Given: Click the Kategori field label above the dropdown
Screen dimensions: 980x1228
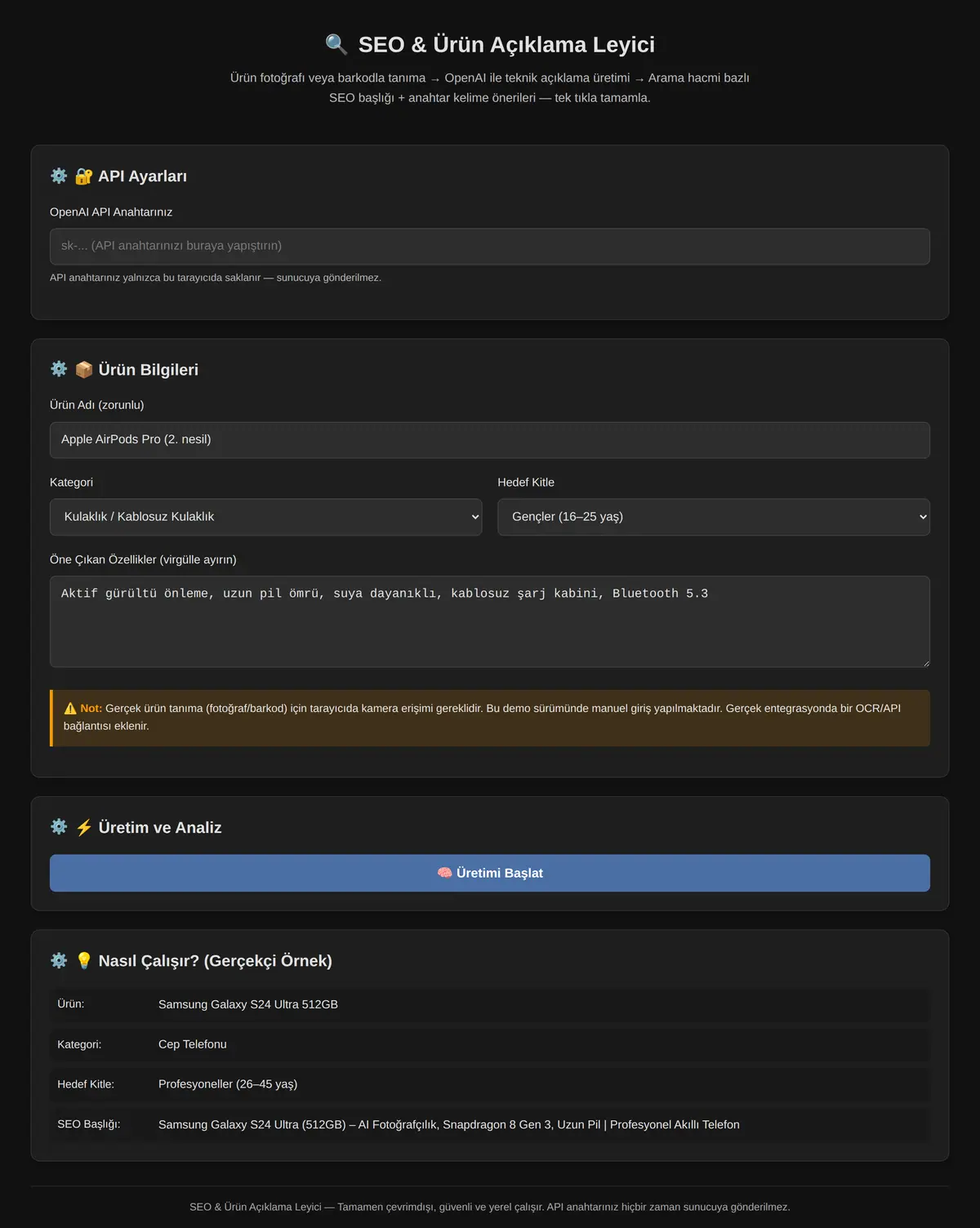Looking at the screenshot, I should click(x=72, y=483).
